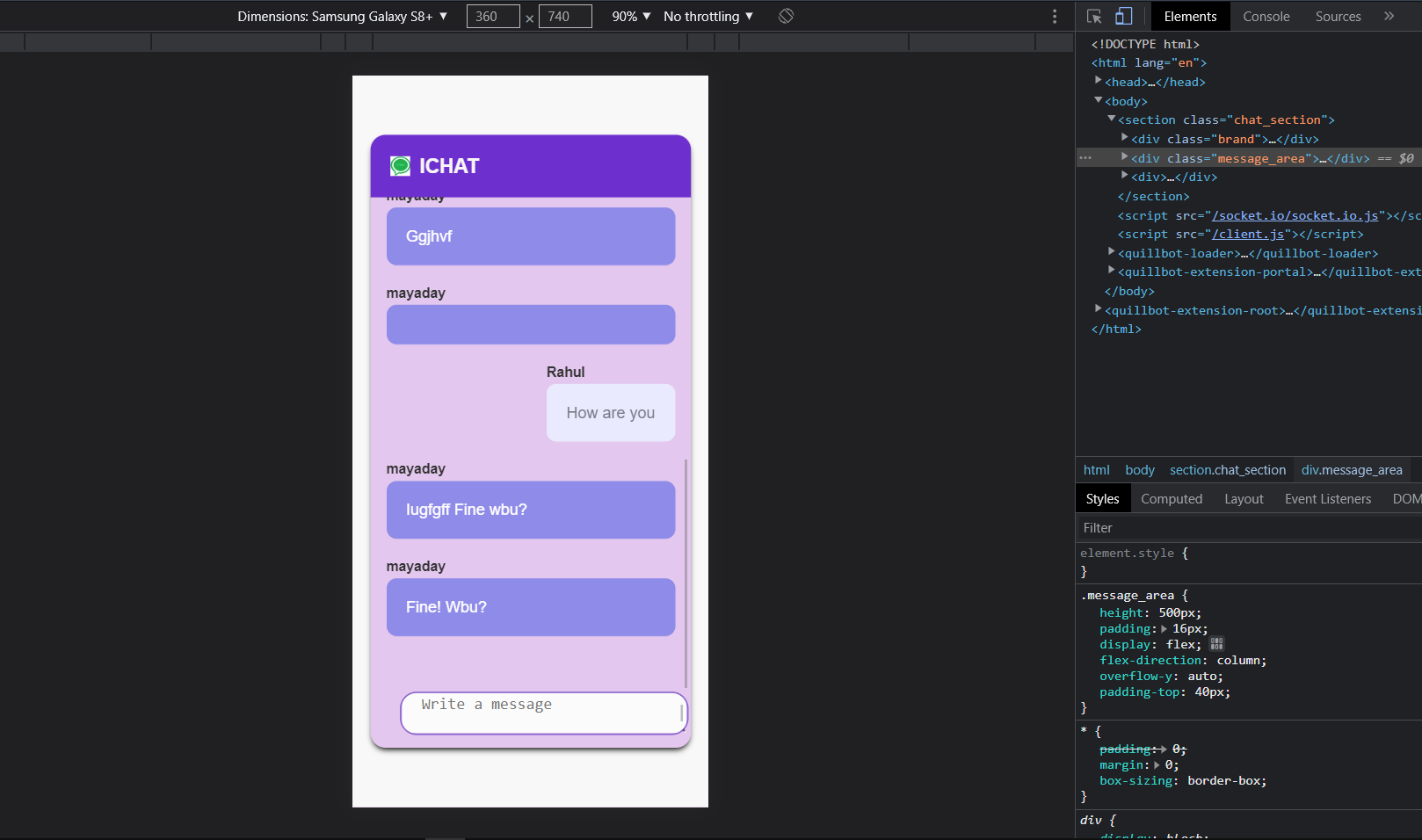1422x840 pixels.
Task: Click the Rahul sender name
Action: point(565,372)
